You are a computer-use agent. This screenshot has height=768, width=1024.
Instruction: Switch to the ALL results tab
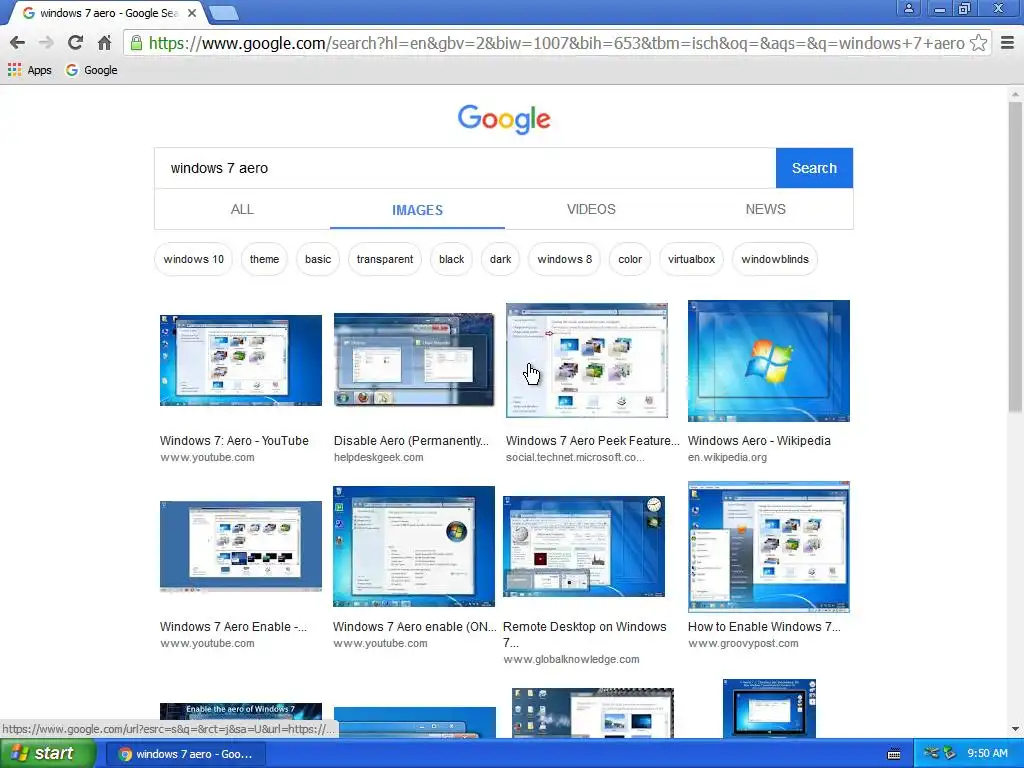click(242, 209)
